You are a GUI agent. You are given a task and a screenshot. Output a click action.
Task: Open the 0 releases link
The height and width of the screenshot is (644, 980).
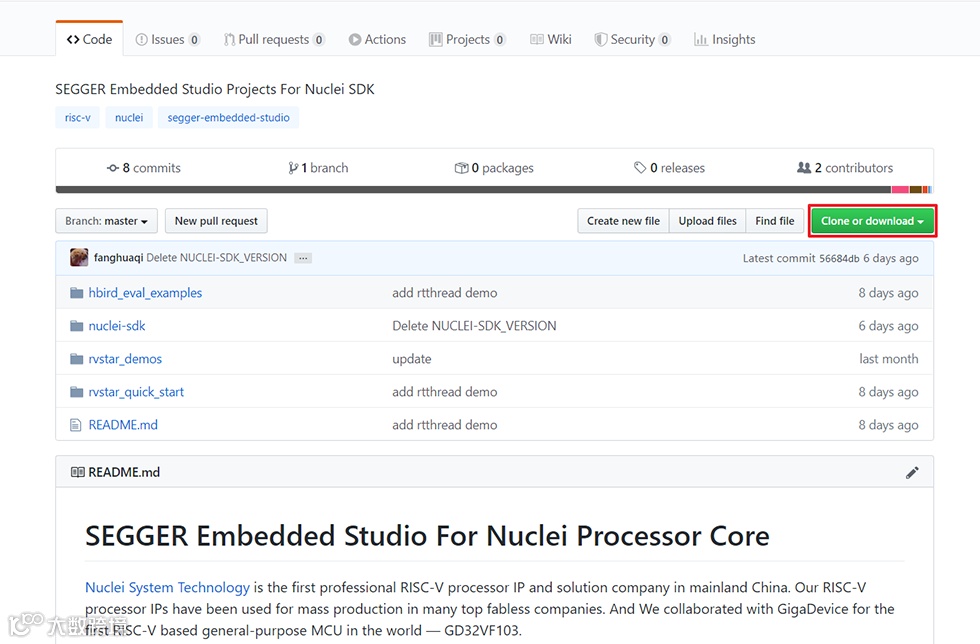pos(669,168)
